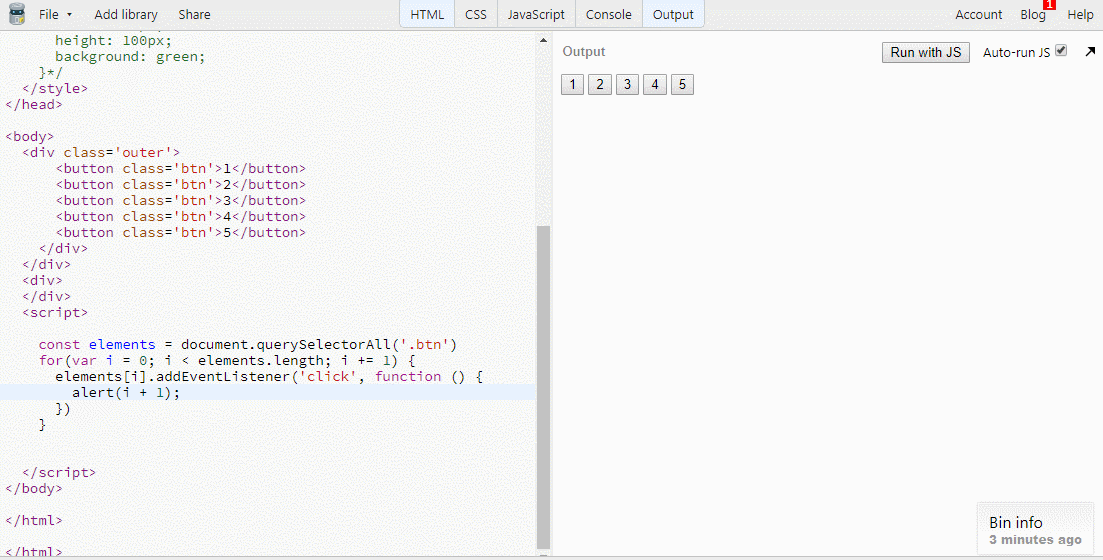This screenshot has height=560, width=1103.
Task: Click the button markup line ending '>3</button>'
Action: pos(181,201)
